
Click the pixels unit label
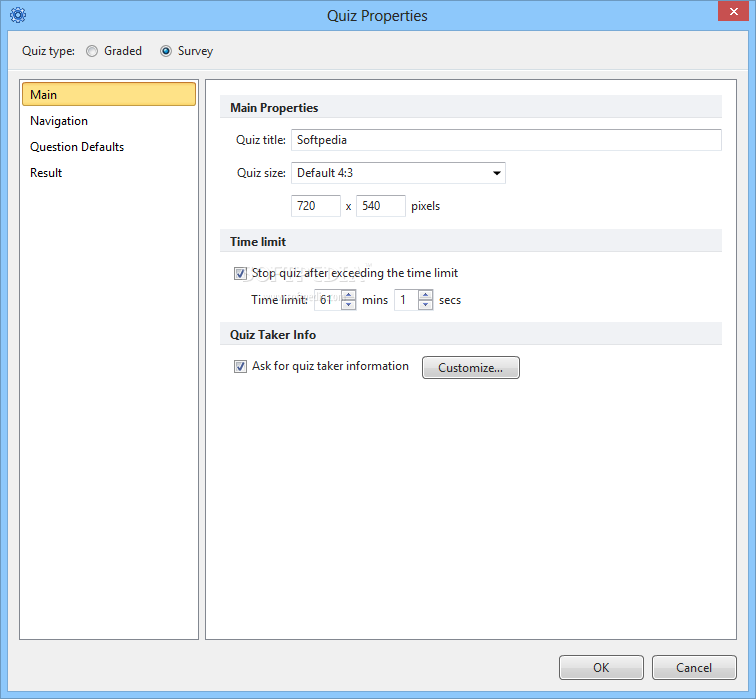coord(425,206)
